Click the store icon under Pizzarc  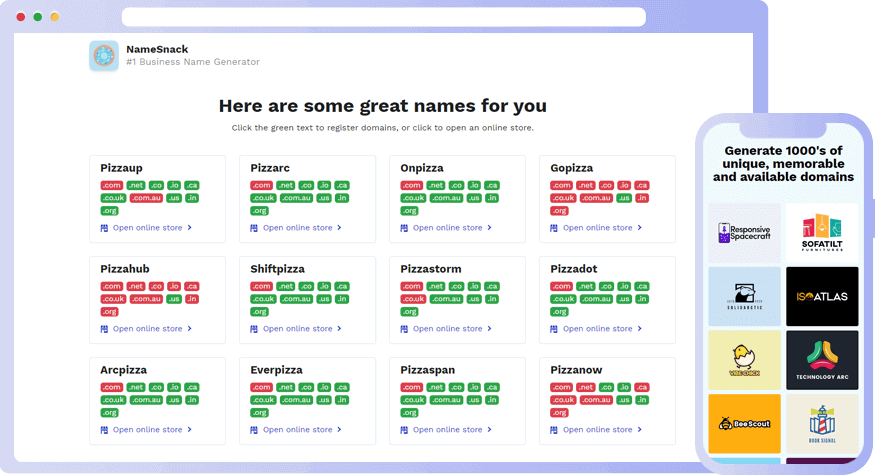254,228
